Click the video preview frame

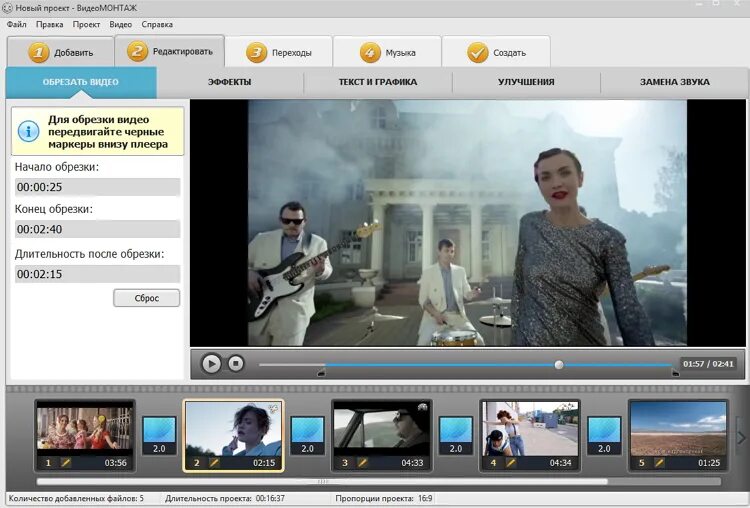pos(467,222)
